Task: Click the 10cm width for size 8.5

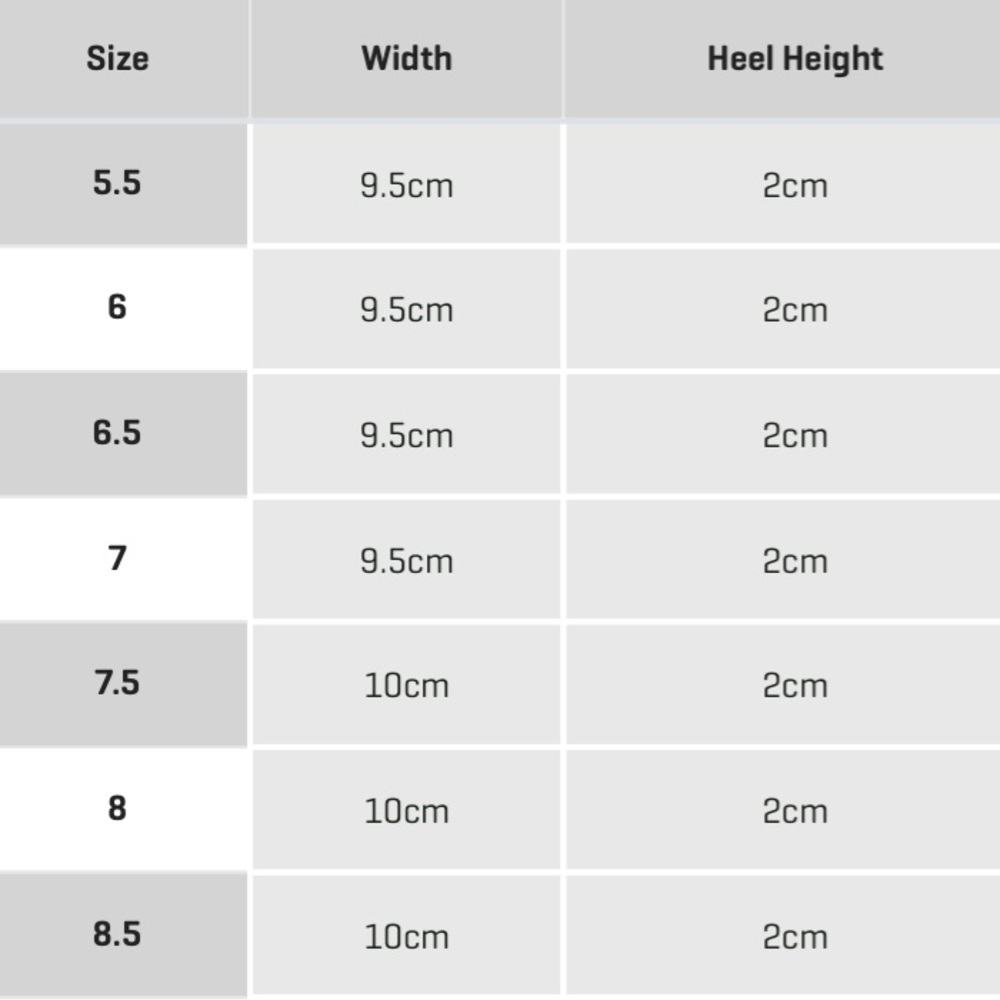Action: point(407,938)
